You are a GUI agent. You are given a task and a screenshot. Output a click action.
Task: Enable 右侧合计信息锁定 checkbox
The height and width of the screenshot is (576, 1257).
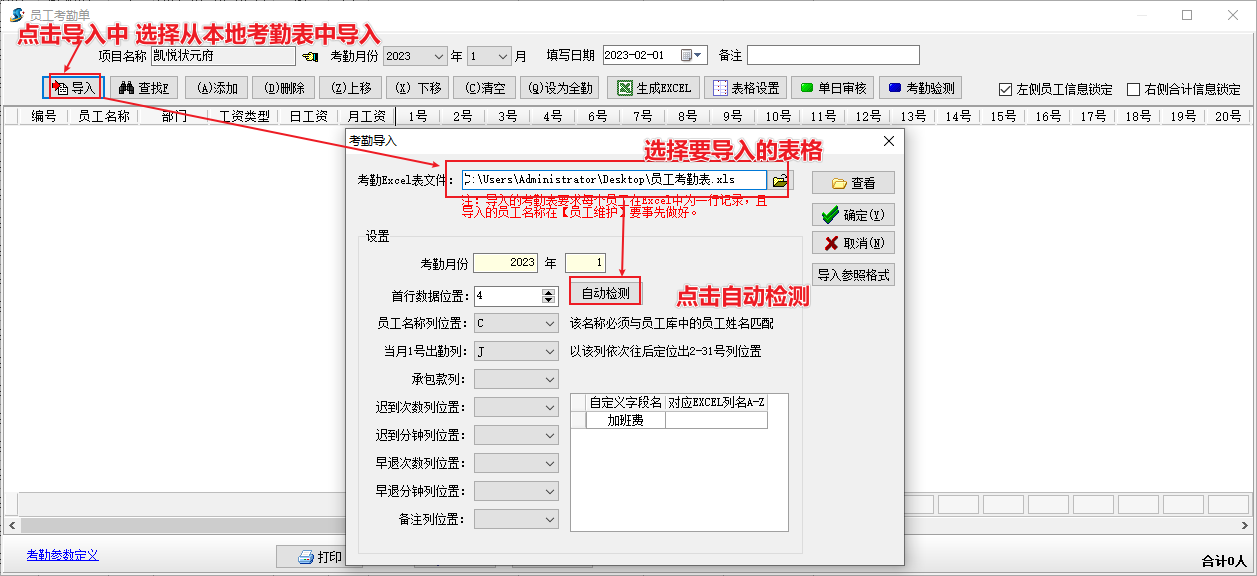coord(1133,89)
